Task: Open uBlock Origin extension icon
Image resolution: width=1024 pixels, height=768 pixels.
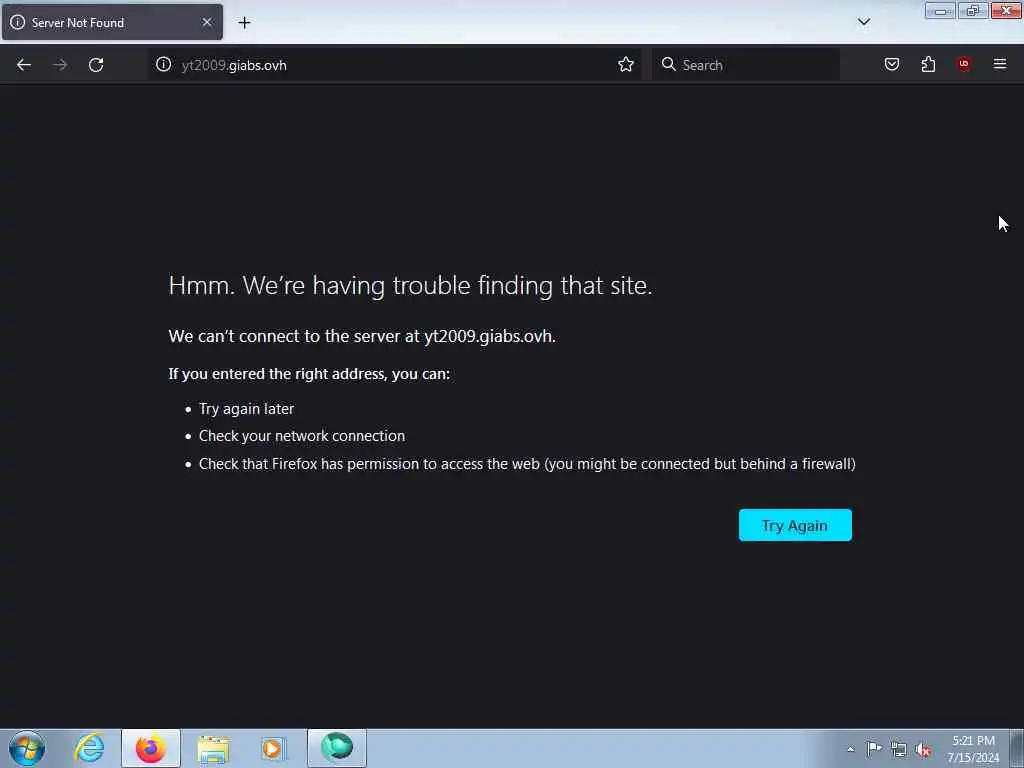Action: click(x=964, y=63)
